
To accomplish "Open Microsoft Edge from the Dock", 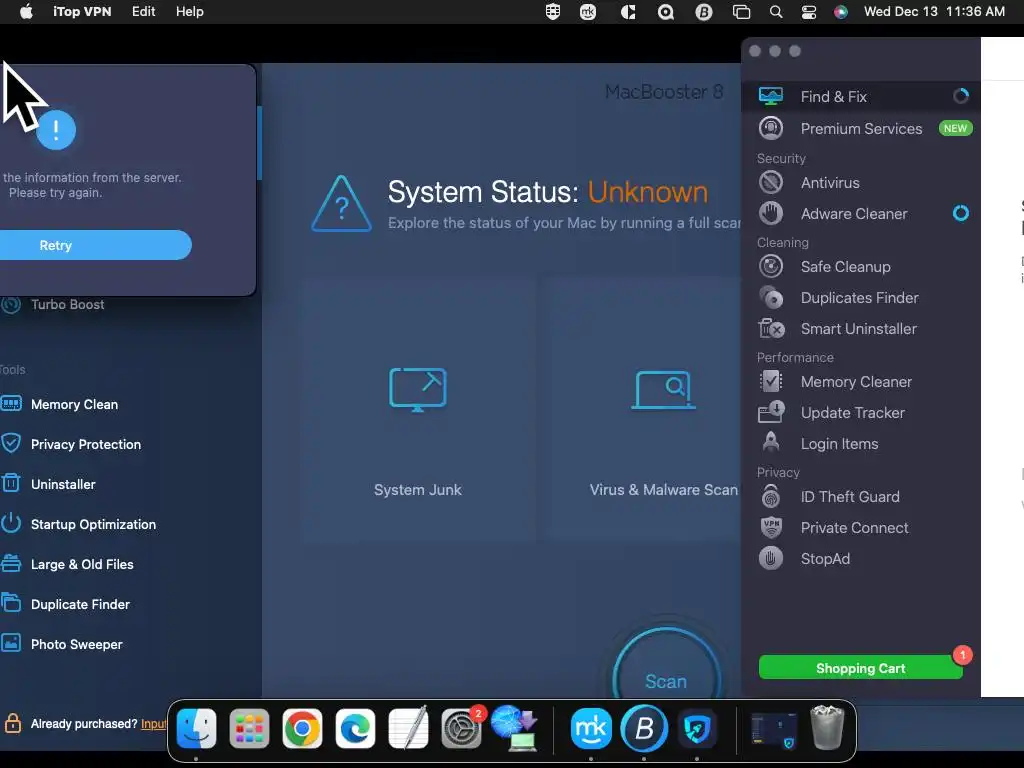I will [355, 728].
